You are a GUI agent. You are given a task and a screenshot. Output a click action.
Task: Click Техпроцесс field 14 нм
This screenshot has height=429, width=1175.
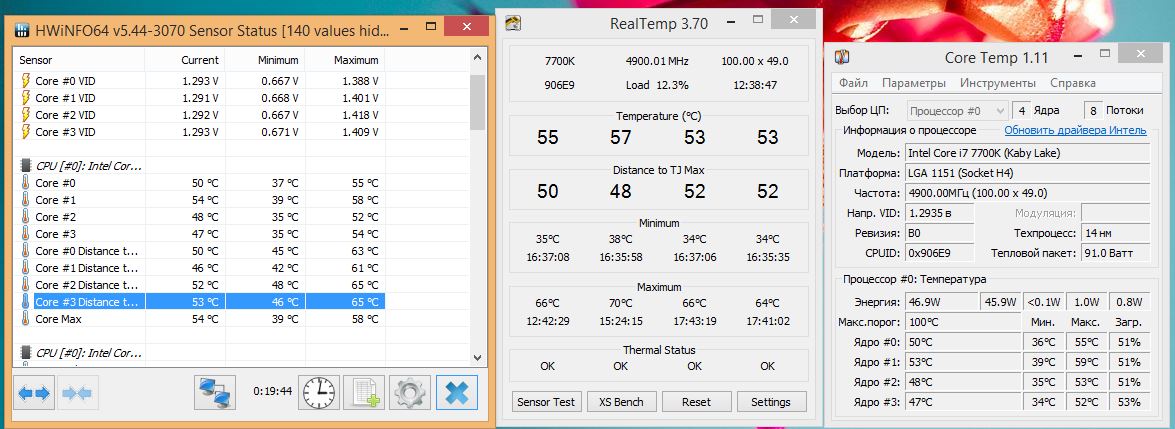point(1116,233)
